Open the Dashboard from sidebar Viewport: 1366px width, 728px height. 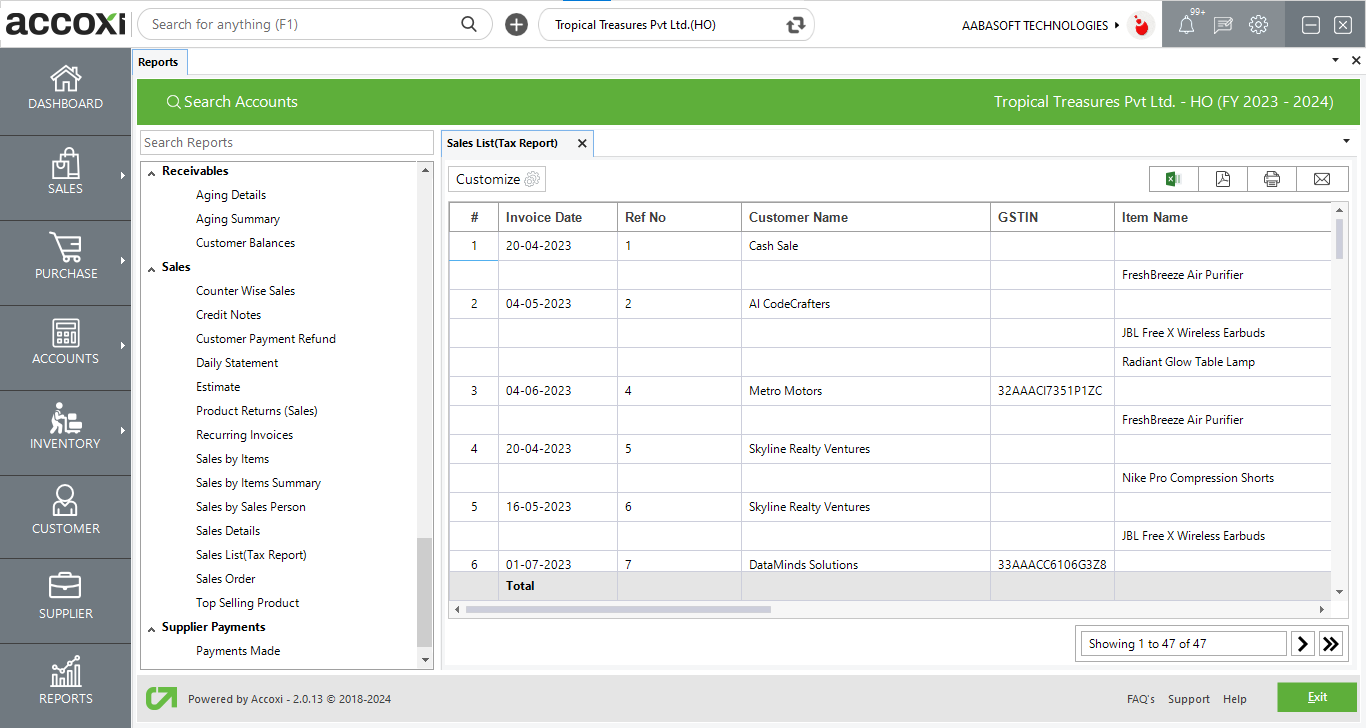[x=66, y=88]
